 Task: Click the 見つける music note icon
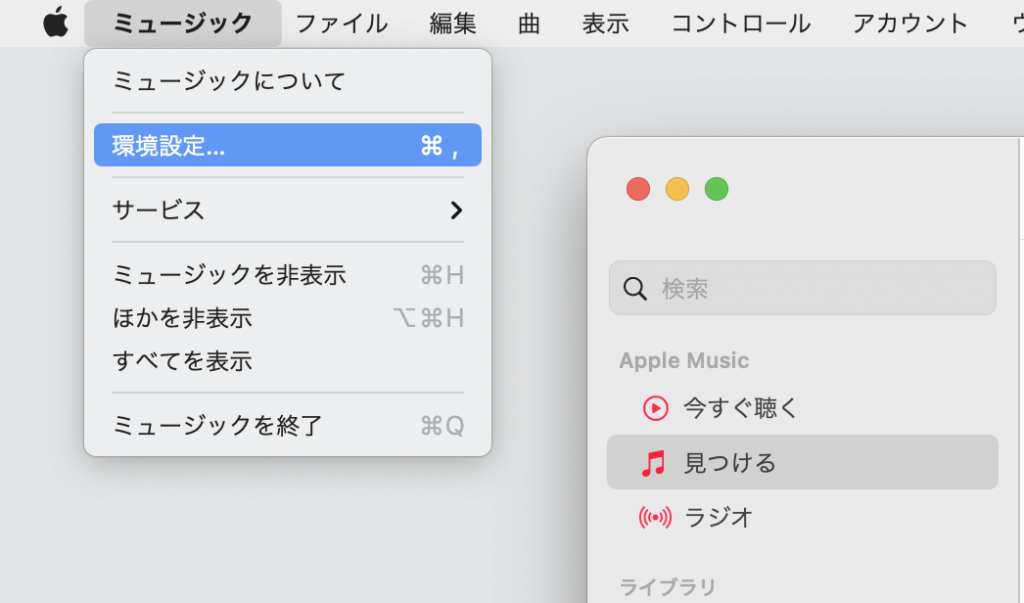coord(653,463)
